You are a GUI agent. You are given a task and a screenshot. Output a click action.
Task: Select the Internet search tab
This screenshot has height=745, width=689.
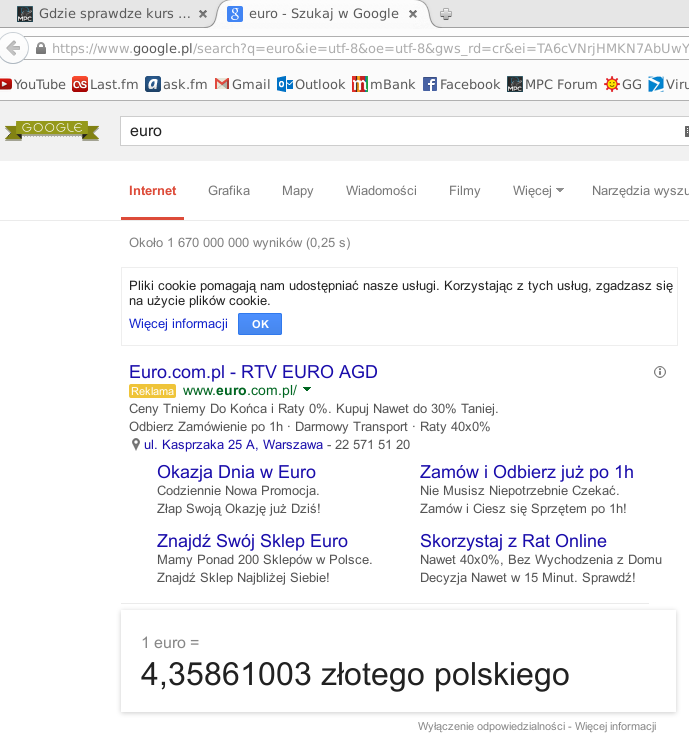click(153, 191)
